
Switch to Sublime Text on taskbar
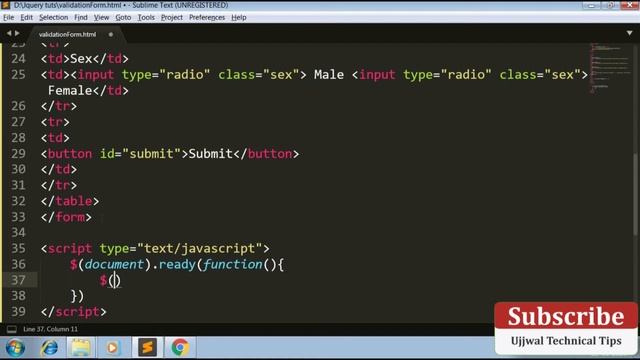pyautogui.click(x=147, y=348)
